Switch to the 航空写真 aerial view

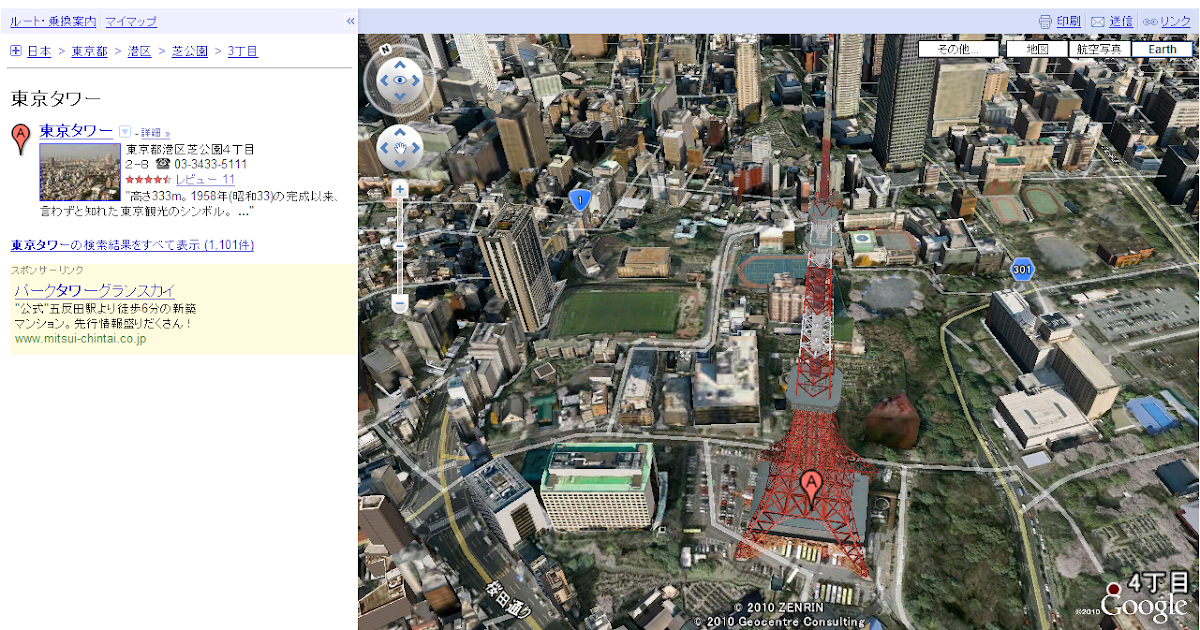click(x=1100, y=49)
